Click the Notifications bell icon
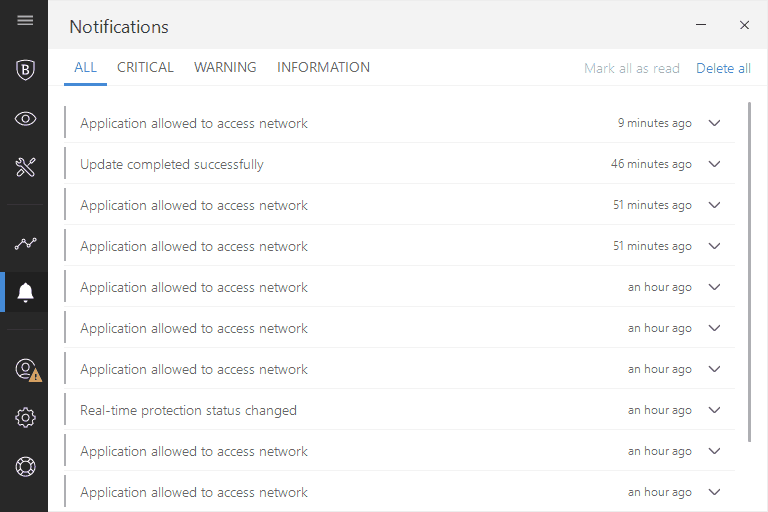Screen dimensions: 768x512 [x=25, y=292]
